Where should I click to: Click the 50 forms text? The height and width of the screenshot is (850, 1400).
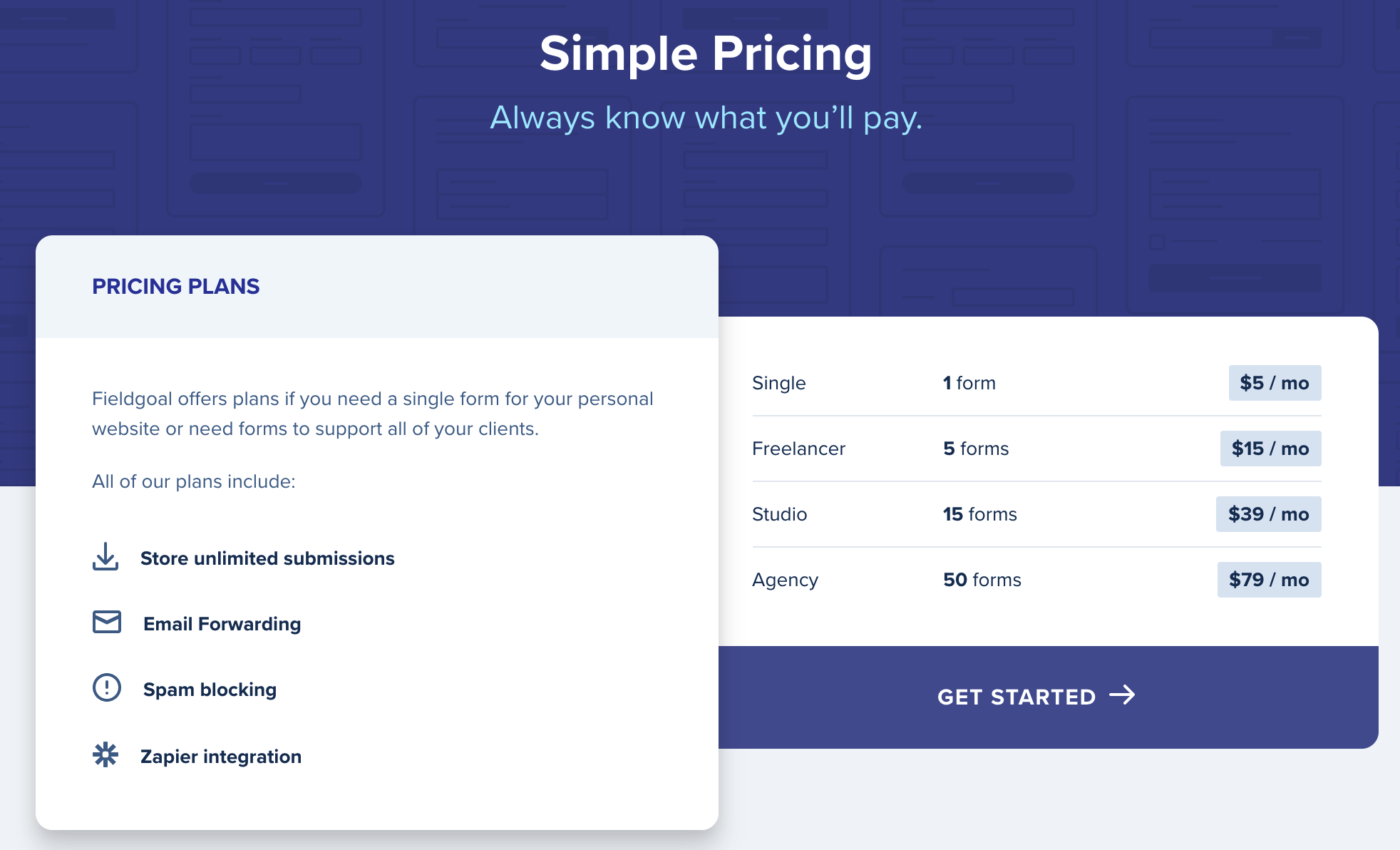coord(982,580)
